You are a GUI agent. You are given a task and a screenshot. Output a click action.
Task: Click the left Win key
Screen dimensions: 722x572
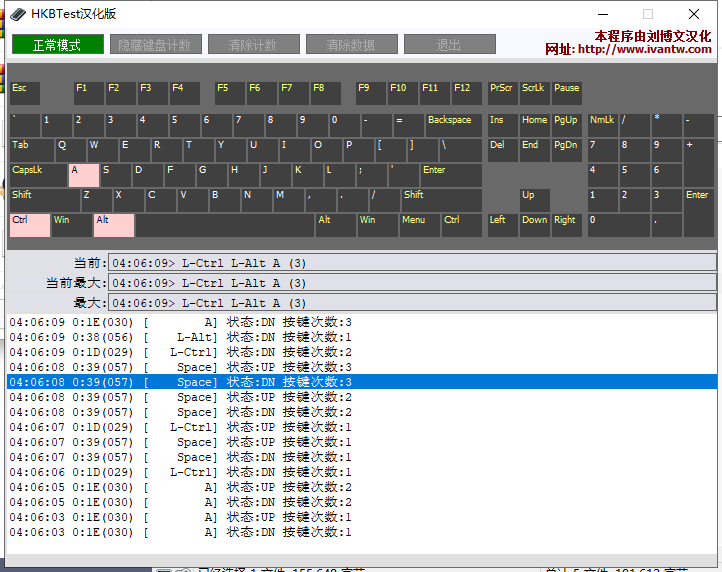pyautogui.click(x=72, y=225)
